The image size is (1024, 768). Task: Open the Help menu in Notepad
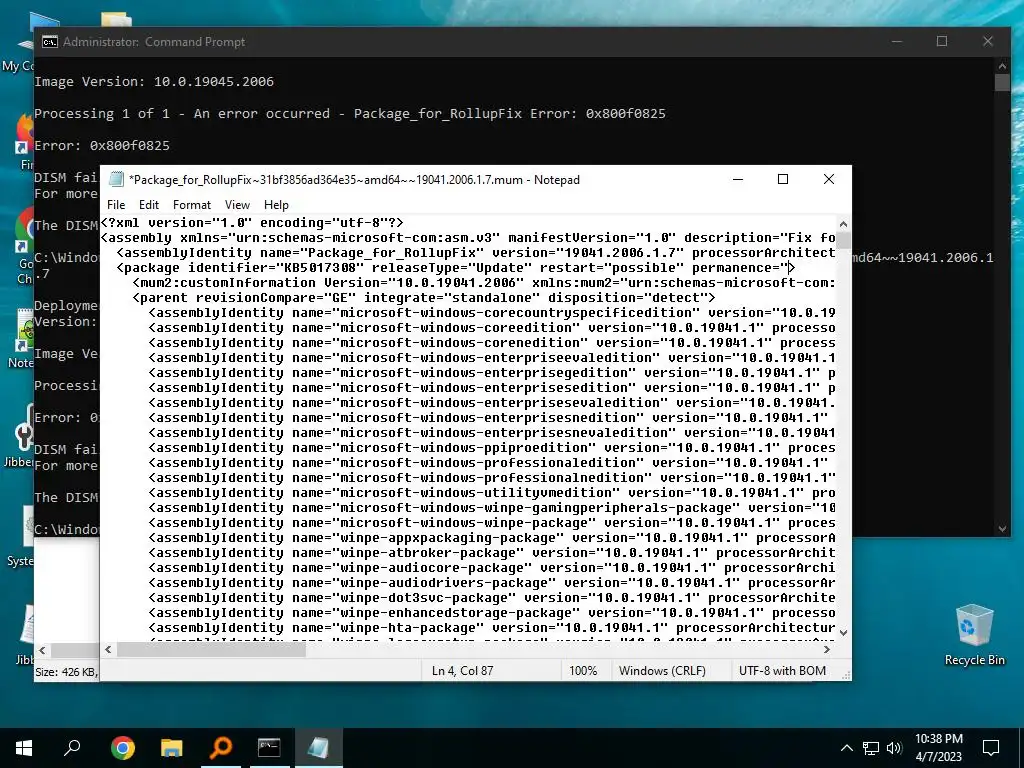[x=276, y=204]
